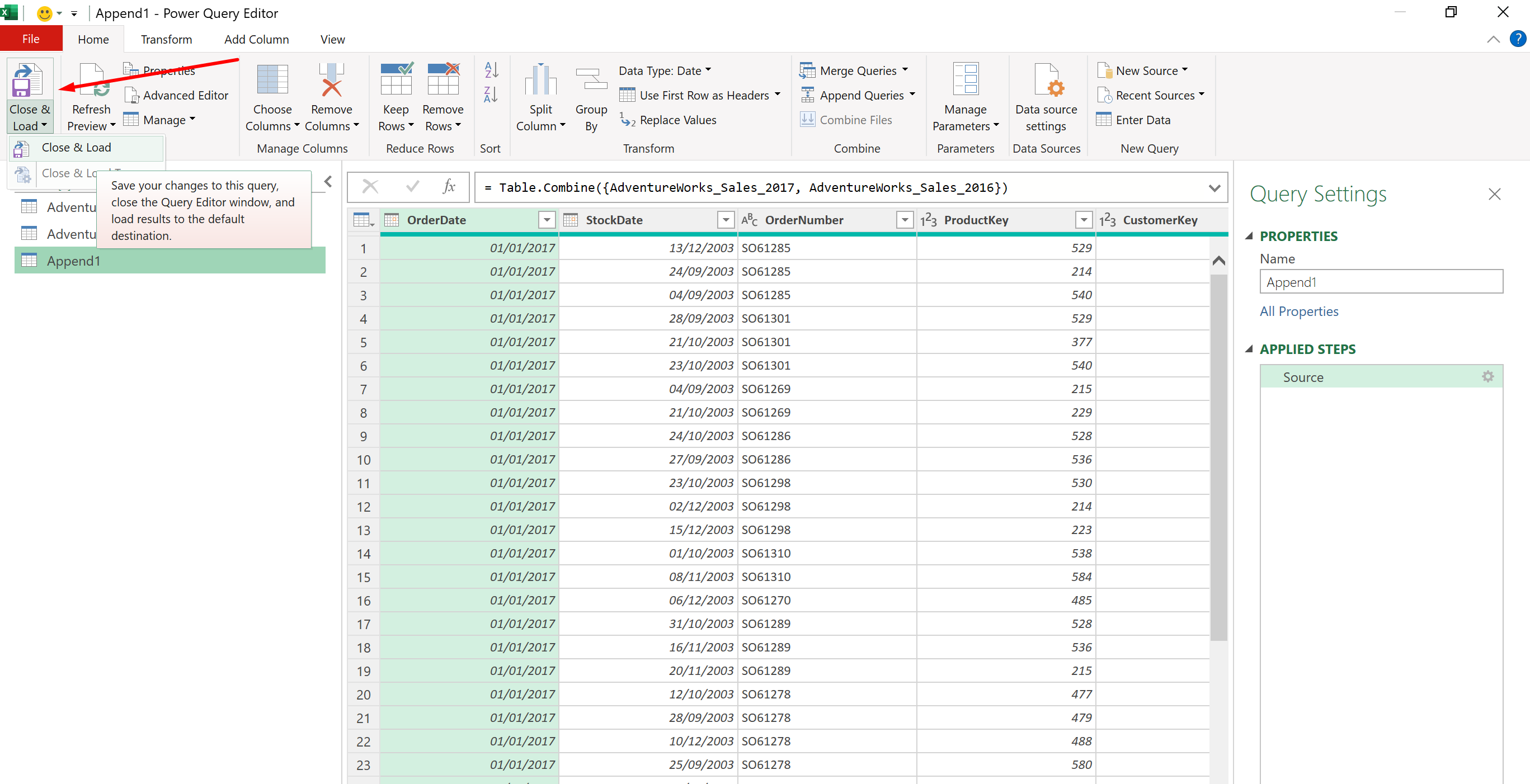Image resolution: width=1530 pixels, height=784 pixels.
Task: Sort descending with the Z-A icon
Action: (491, 95)
